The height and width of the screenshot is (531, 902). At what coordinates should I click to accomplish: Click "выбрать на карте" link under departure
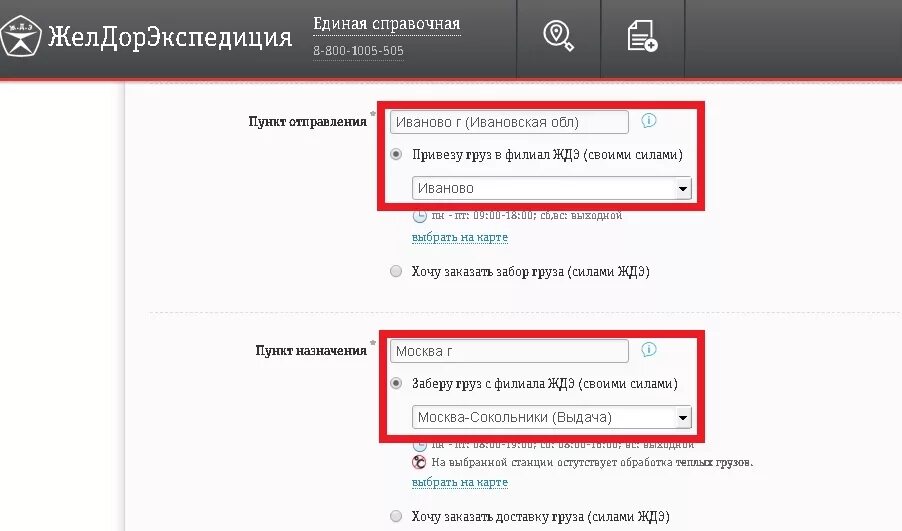click(x=460, y=237)
